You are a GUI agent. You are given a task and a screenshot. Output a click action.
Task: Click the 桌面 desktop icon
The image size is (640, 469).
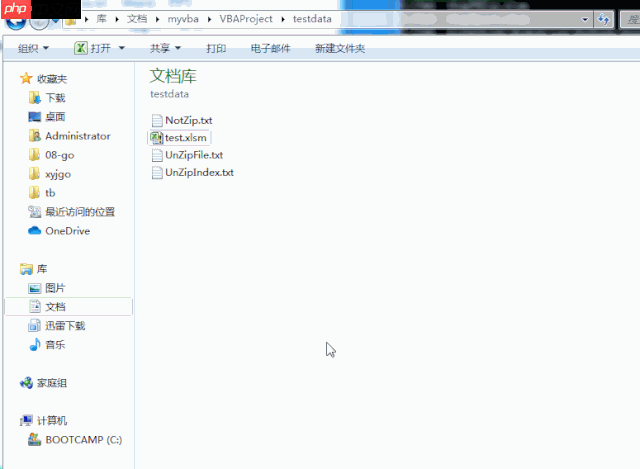pyautogui.click(x=35, y=117)
